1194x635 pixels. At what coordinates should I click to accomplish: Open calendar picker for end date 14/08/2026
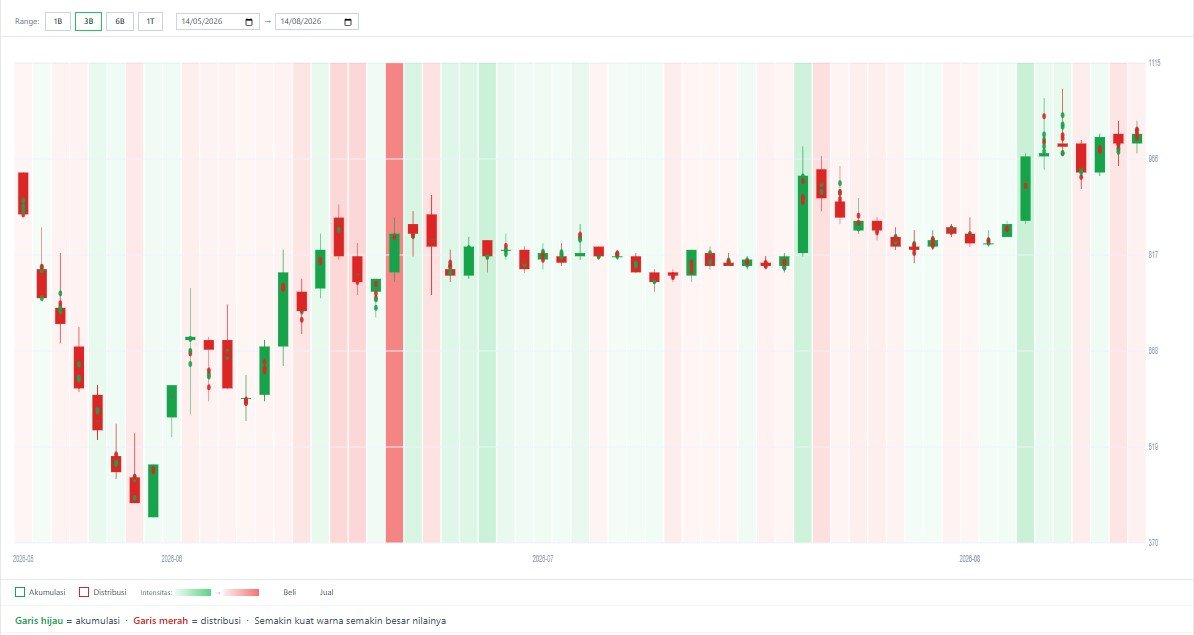pos(348,22)
